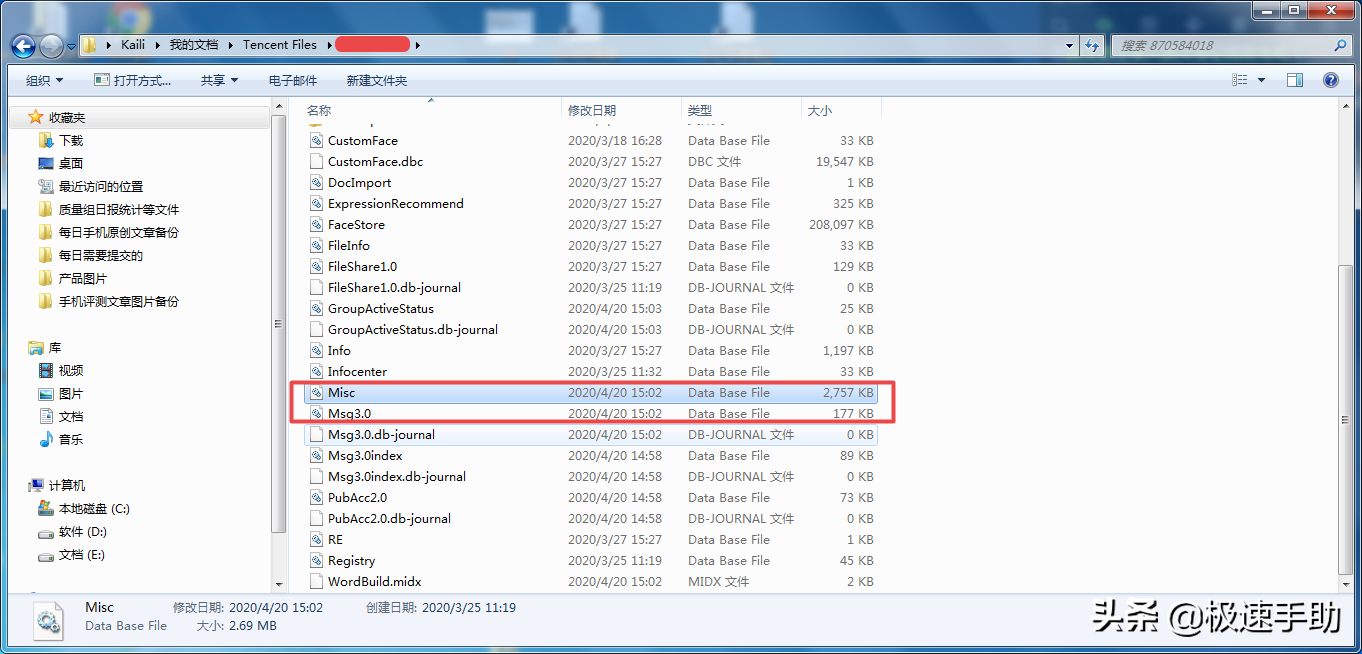Toggle the preview pane icon
Screen dimensions: 1362x654
tap(1295, 80)
